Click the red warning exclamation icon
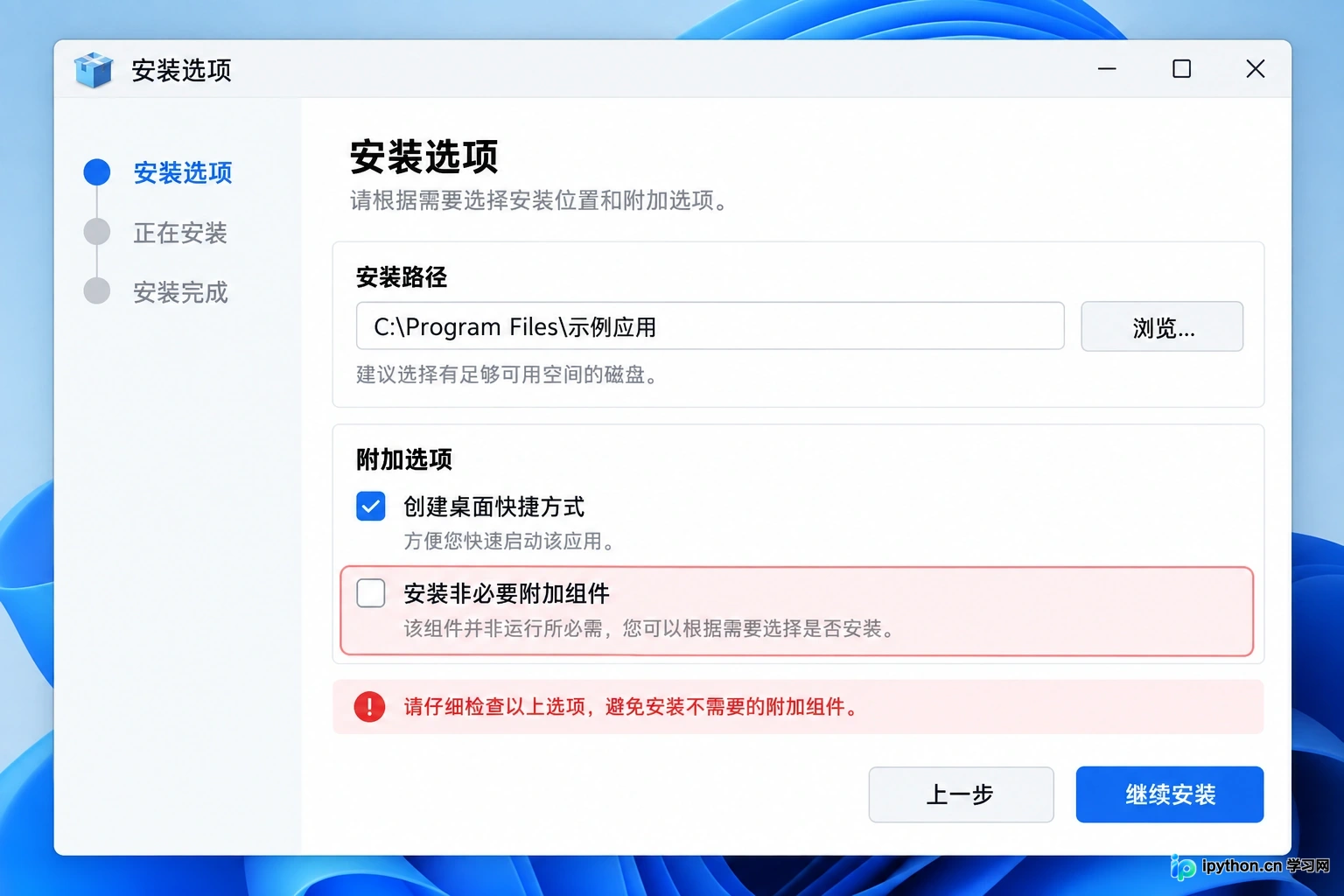This screenshot has width=1344, height=896. 369,706
